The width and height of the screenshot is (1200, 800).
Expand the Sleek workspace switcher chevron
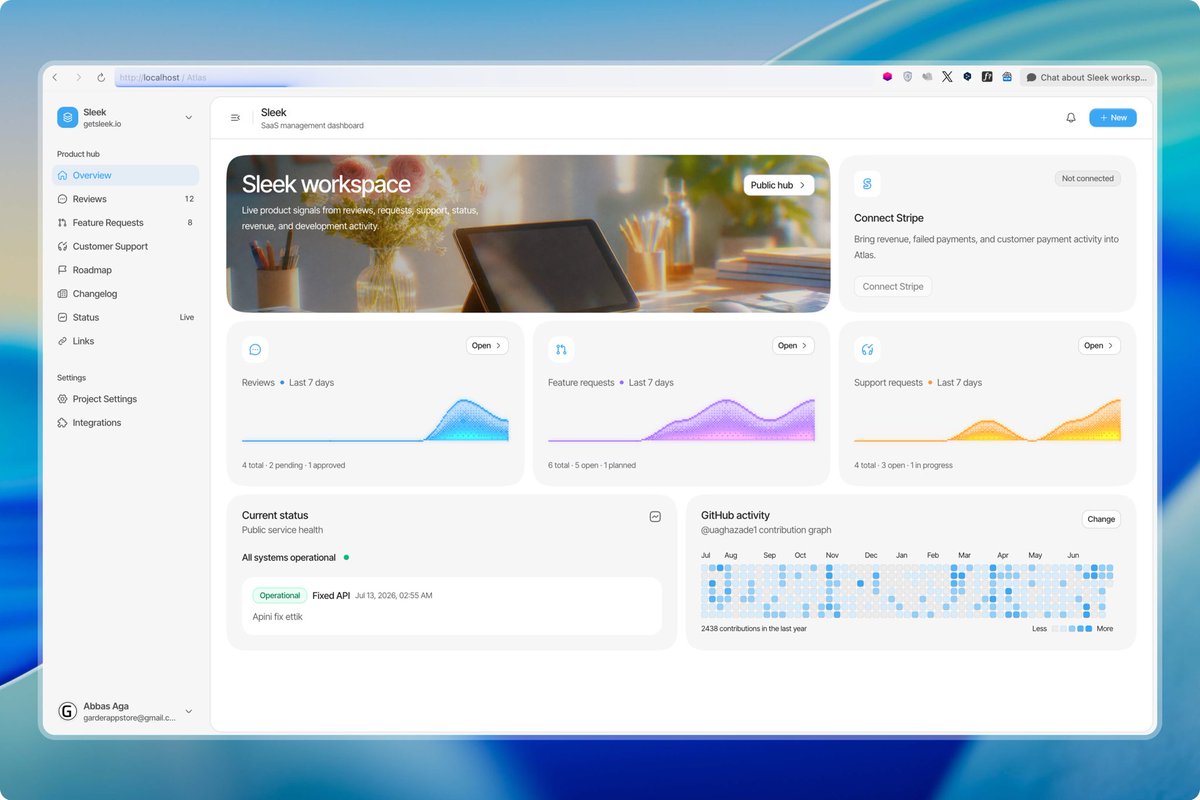point(189,118)
